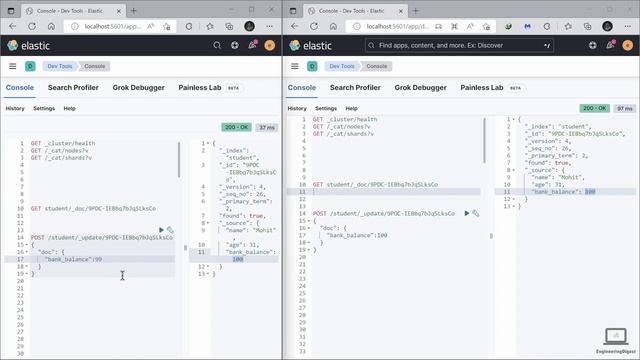
Task: Collapse _source block in left response output
Action: [208, 223]
